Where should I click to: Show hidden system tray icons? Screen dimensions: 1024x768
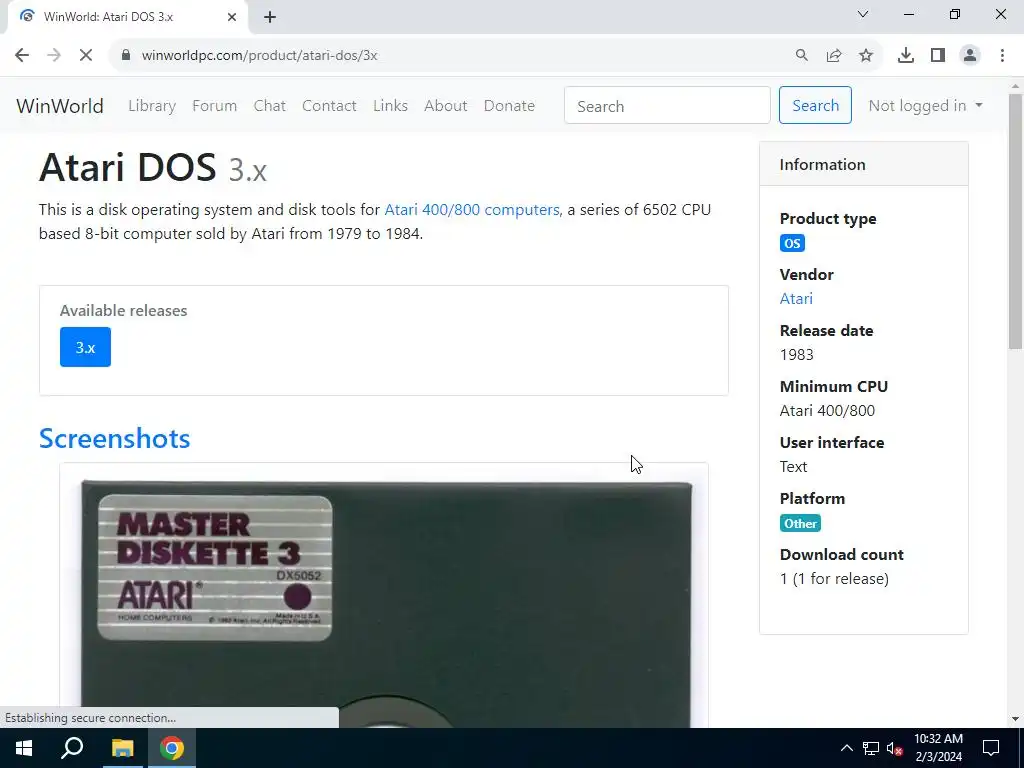coord(846,748)
